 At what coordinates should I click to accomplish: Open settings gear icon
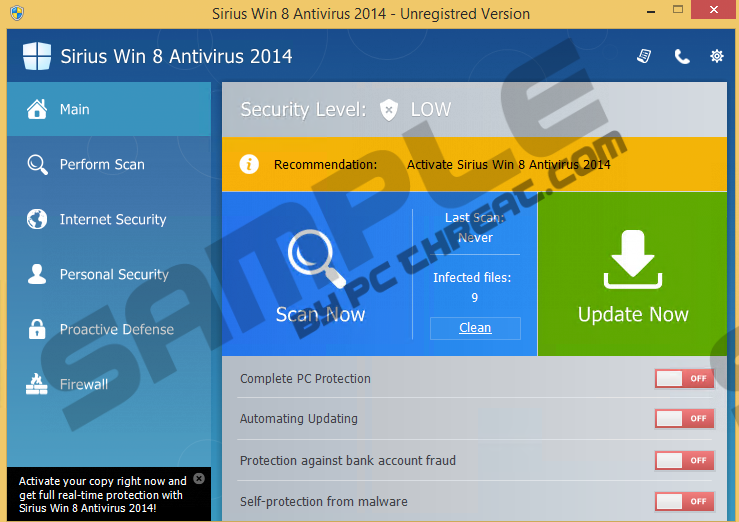[x=717, y=56]
